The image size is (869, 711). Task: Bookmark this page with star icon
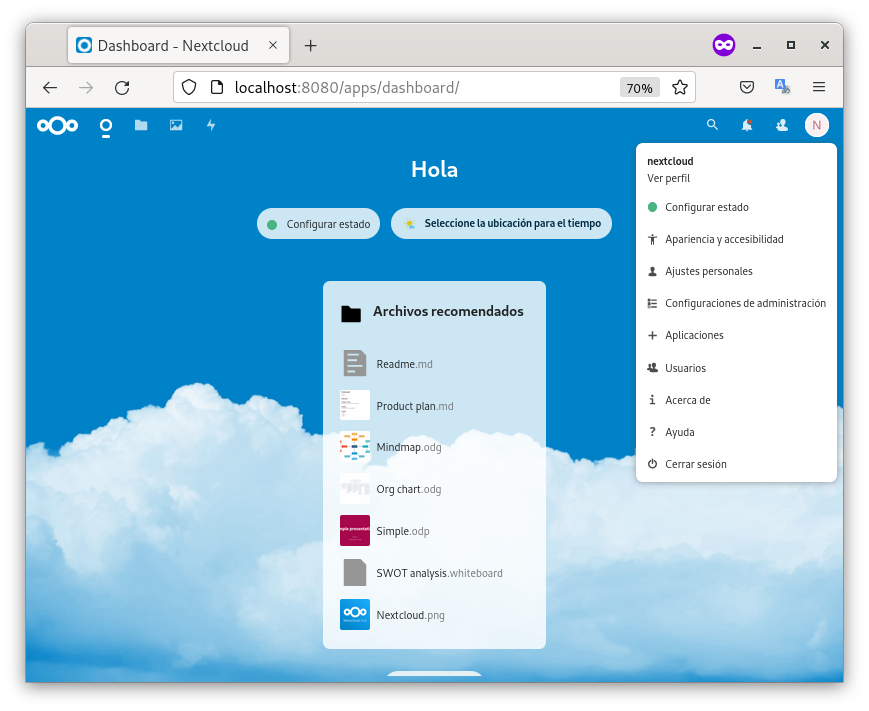coord(680,87)
